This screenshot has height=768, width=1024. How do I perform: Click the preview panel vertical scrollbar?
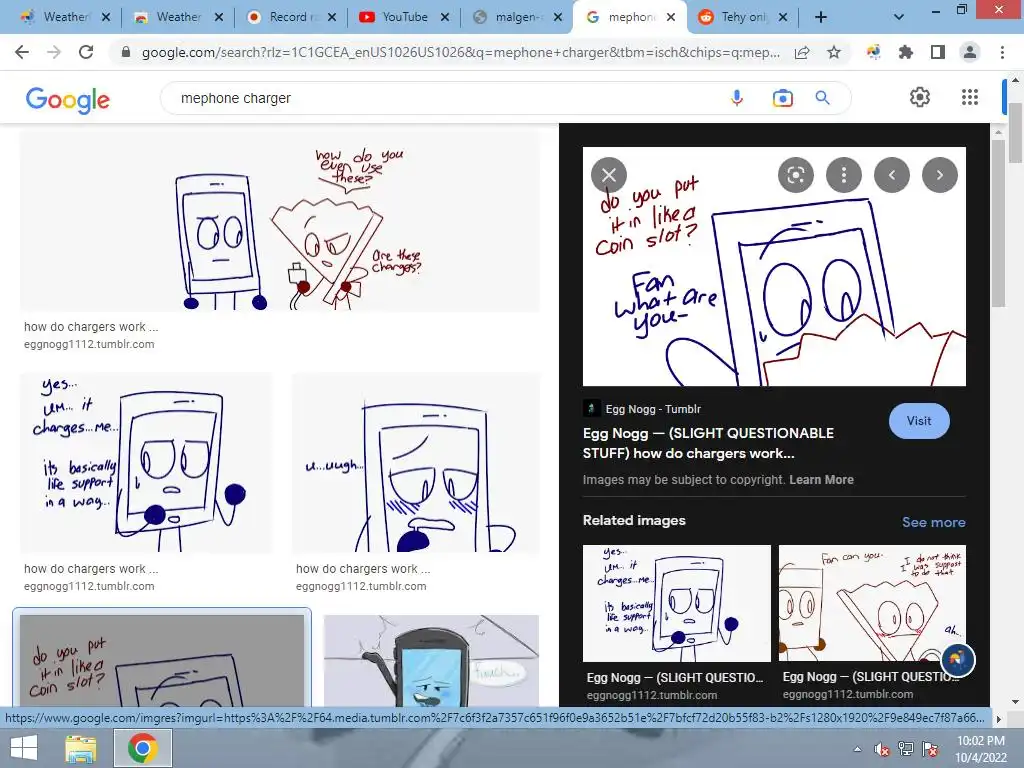click(998, 222)
